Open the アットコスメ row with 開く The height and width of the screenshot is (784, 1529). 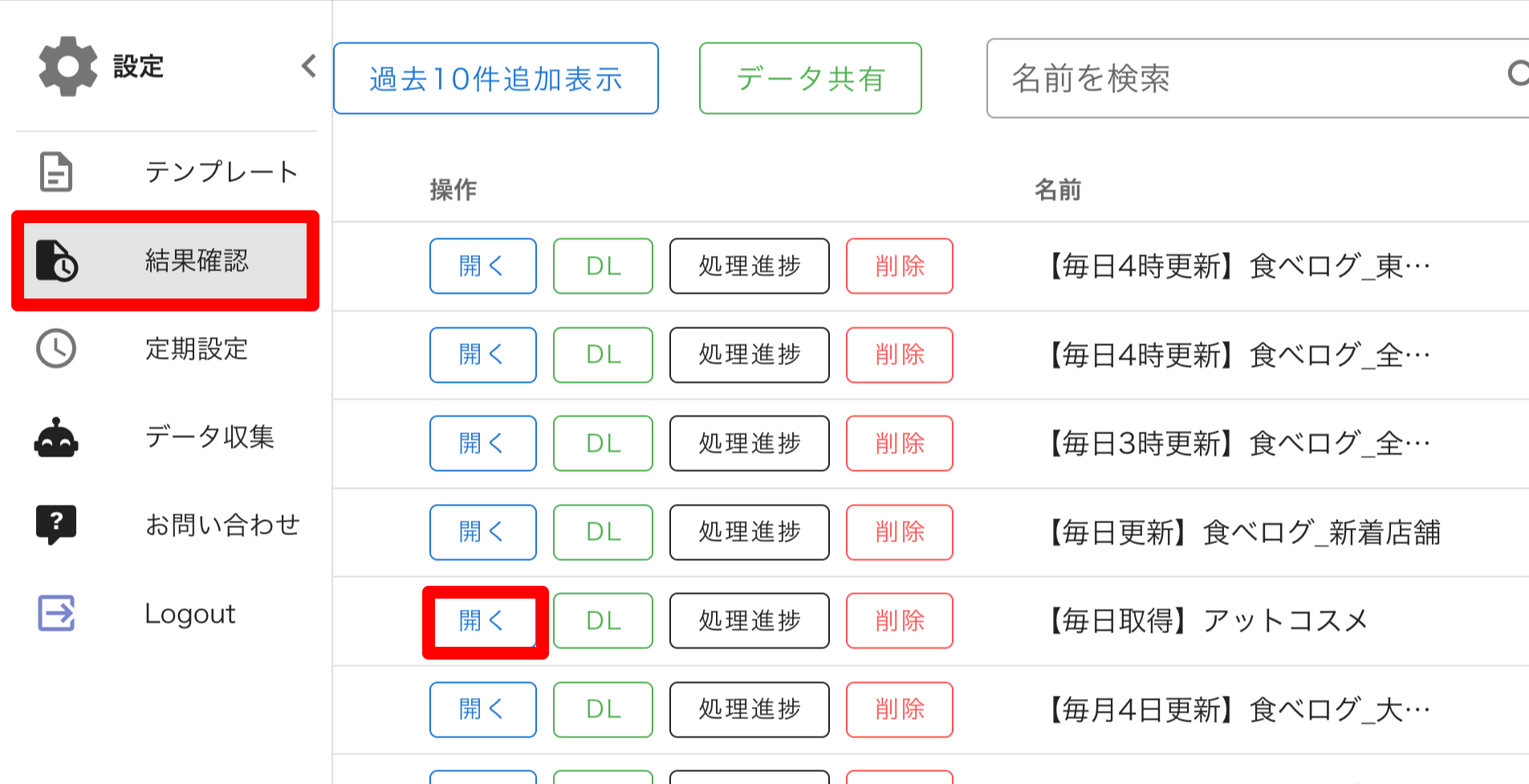[x=482, y=620]
